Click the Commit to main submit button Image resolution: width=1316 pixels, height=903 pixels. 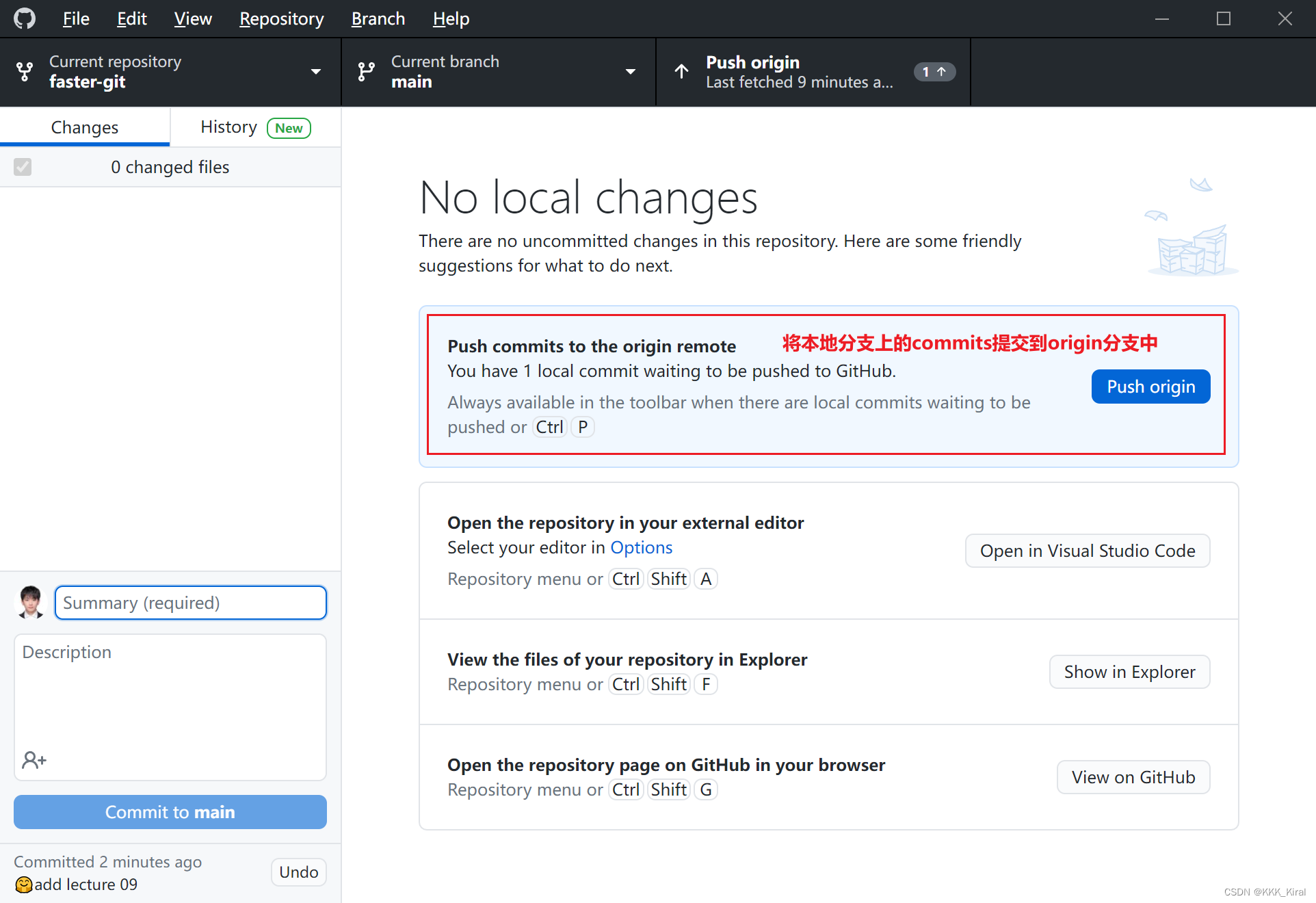point(170,811)
